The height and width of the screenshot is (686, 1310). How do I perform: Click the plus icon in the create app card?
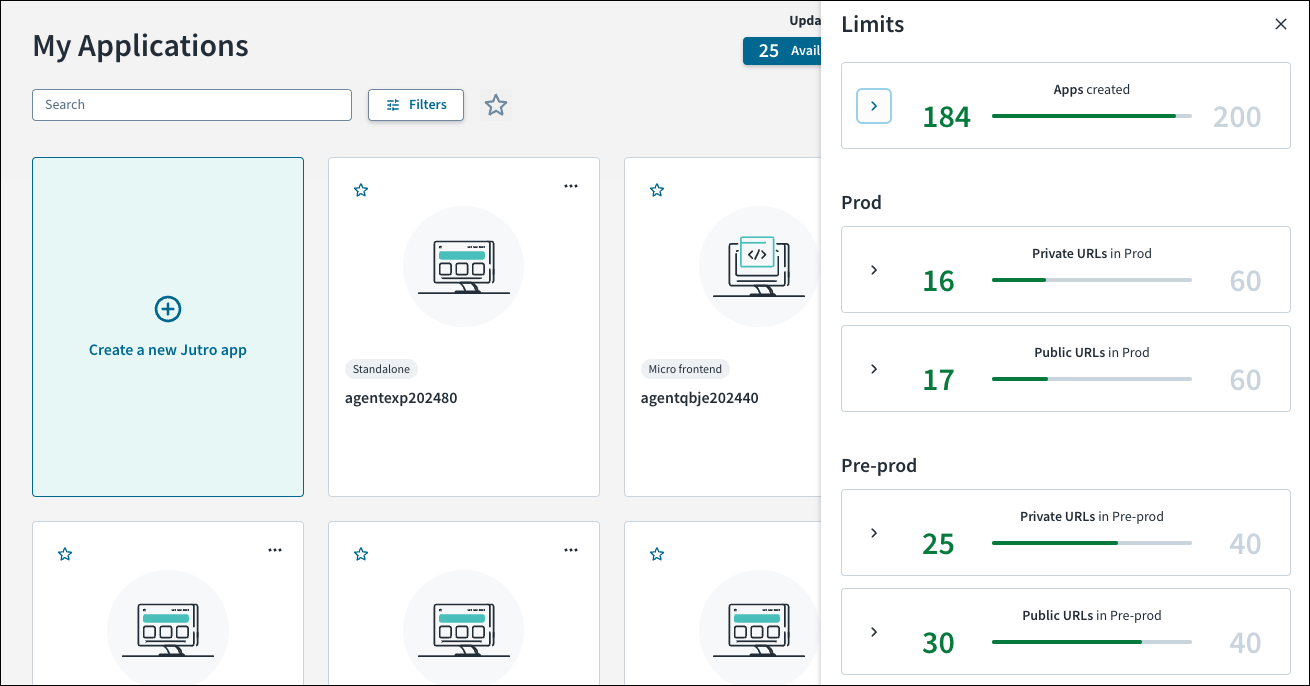pyautogui.click(x=168, y=309)
